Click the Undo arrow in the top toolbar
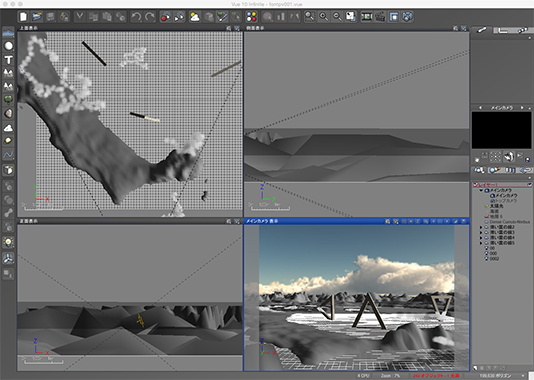 [136, 16]
